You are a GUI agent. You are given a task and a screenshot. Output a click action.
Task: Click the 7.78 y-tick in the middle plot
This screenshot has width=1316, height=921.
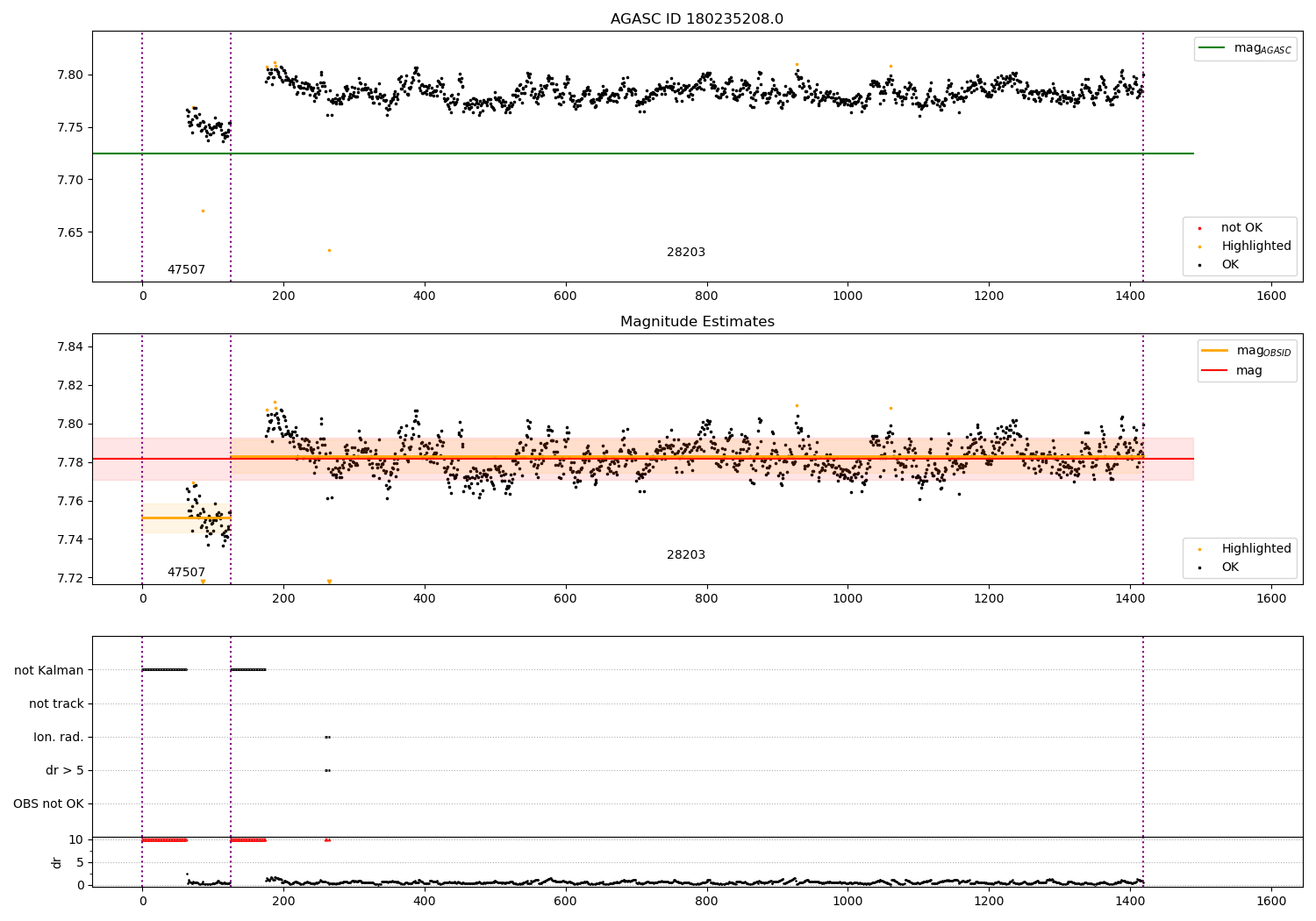point(70,462)
